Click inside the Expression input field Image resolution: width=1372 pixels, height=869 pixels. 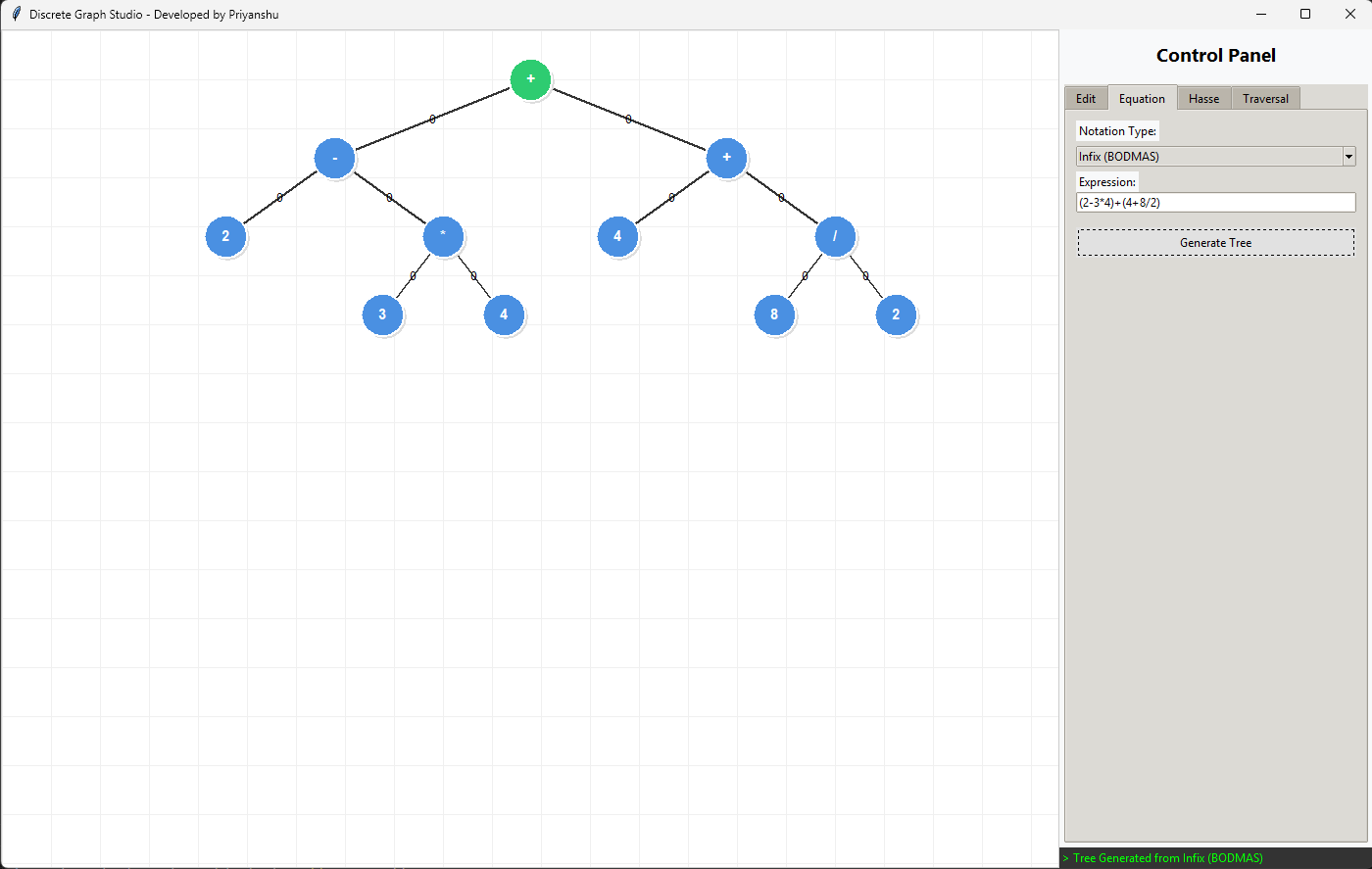click(x=1215, y=202)
